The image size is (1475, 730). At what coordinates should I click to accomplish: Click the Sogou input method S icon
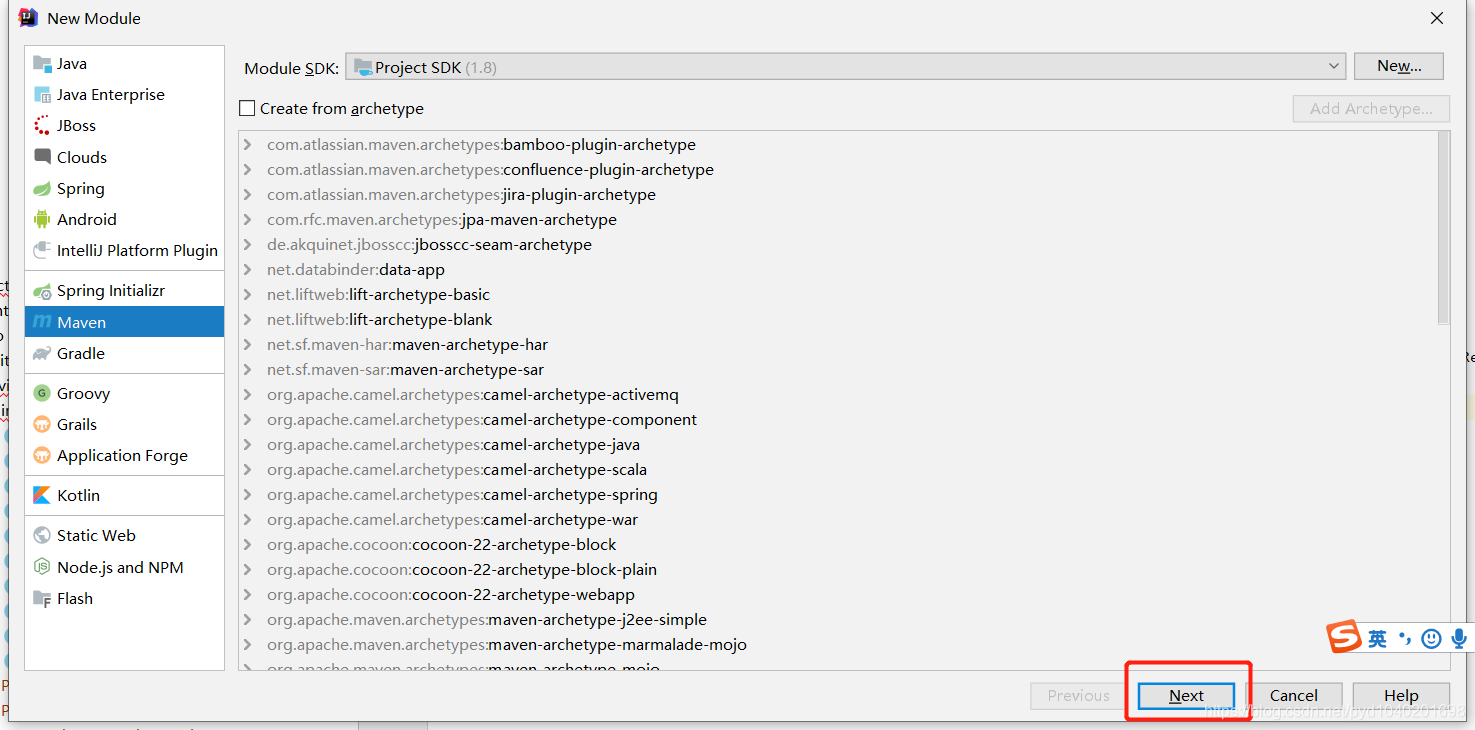[x=1345, y=637]
